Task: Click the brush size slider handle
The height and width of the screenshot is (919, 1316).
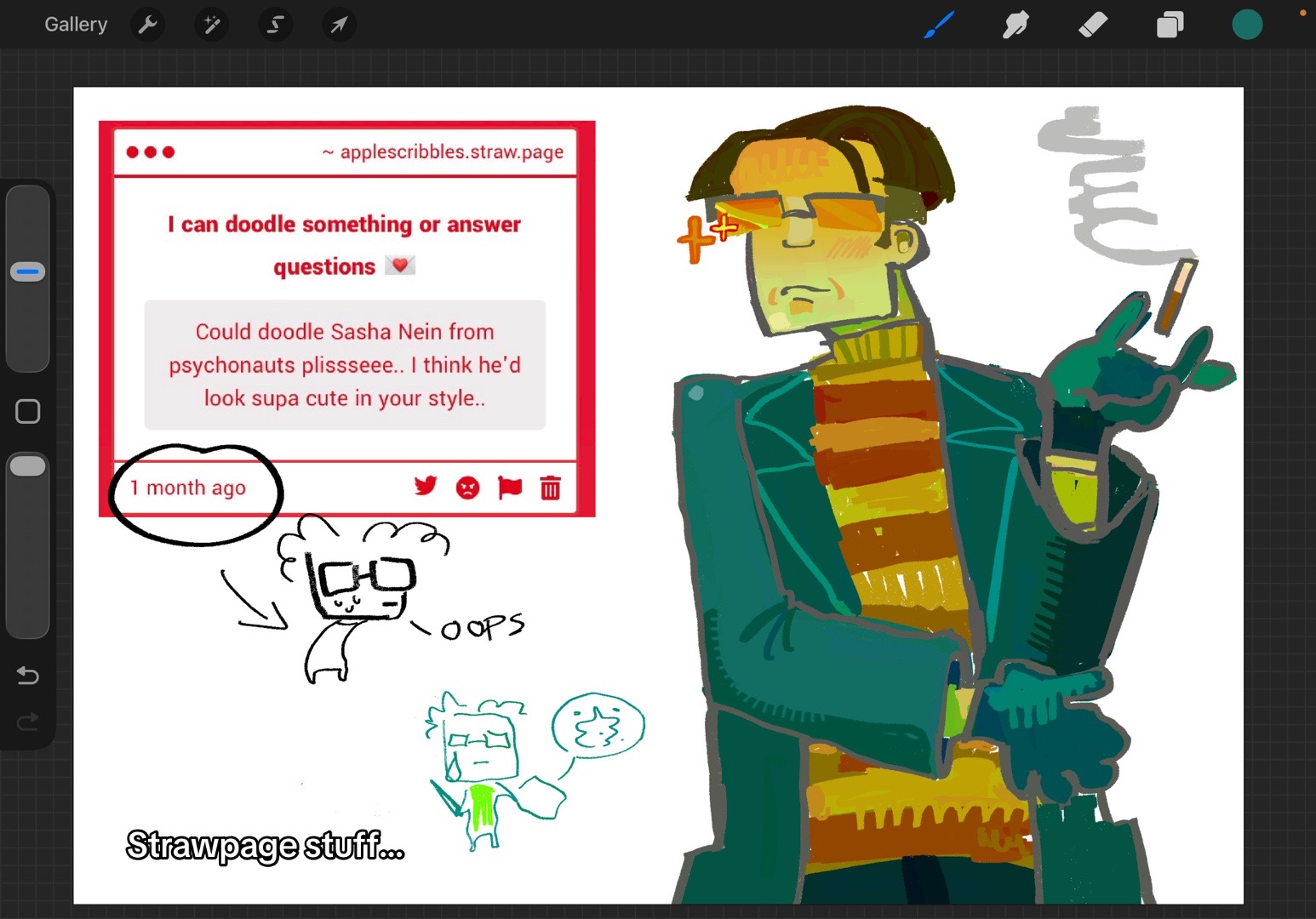Action: 27,272
